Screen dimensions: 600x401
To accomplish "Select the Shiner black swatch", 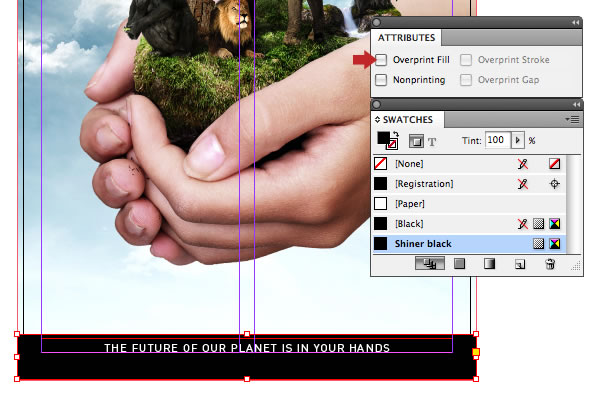I will pos(469,244).
